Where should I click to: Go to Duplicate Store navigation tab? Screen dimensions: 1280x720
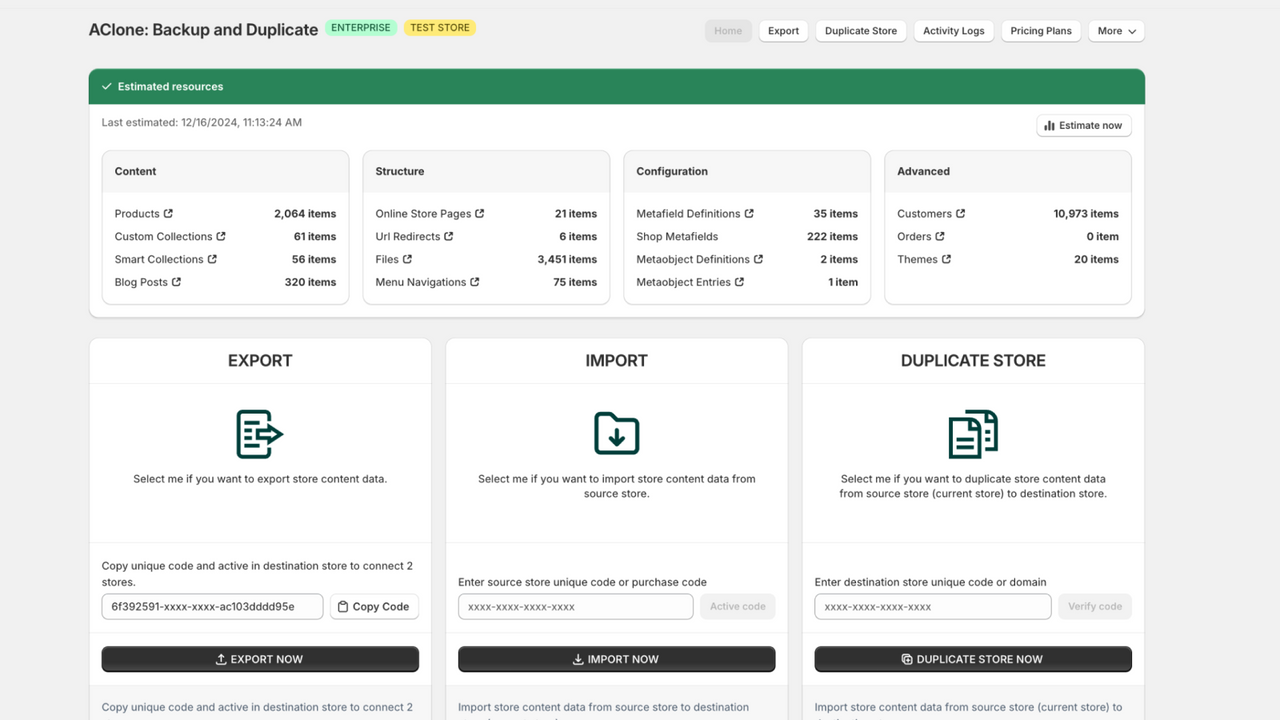tap(861, 31)
